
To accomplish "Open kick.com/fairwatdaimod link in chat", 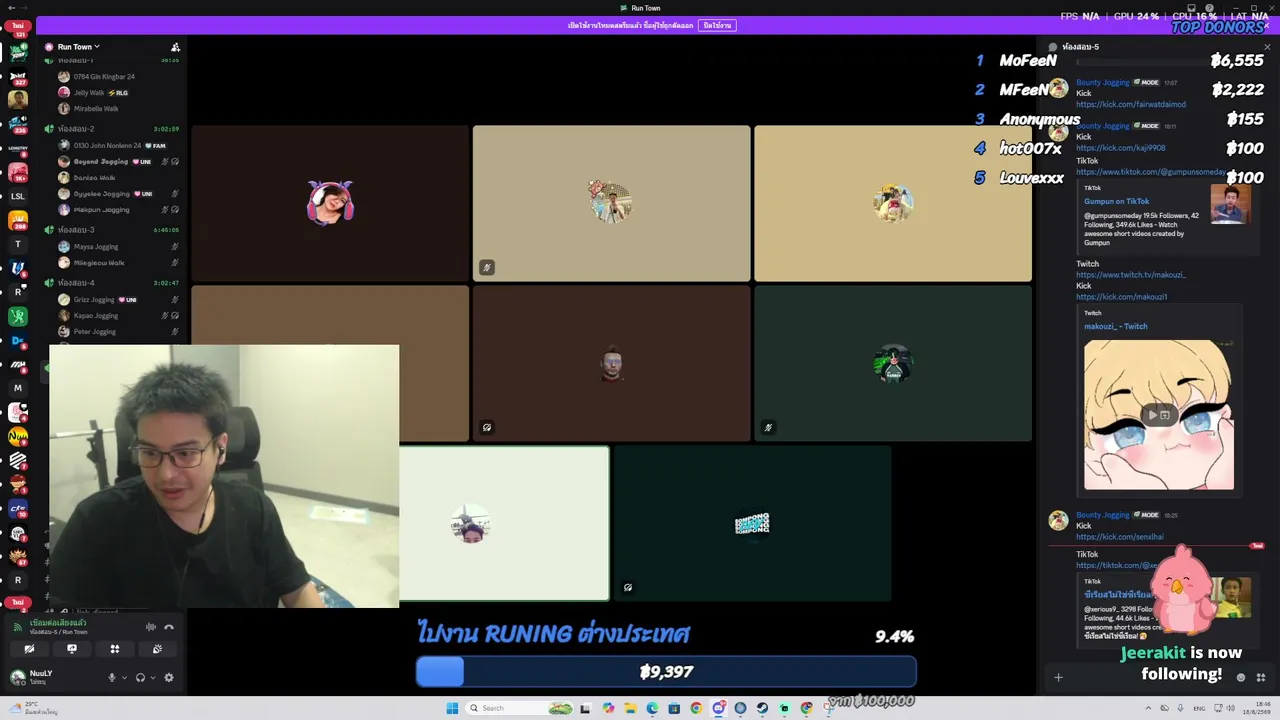I will (1131, 104).
